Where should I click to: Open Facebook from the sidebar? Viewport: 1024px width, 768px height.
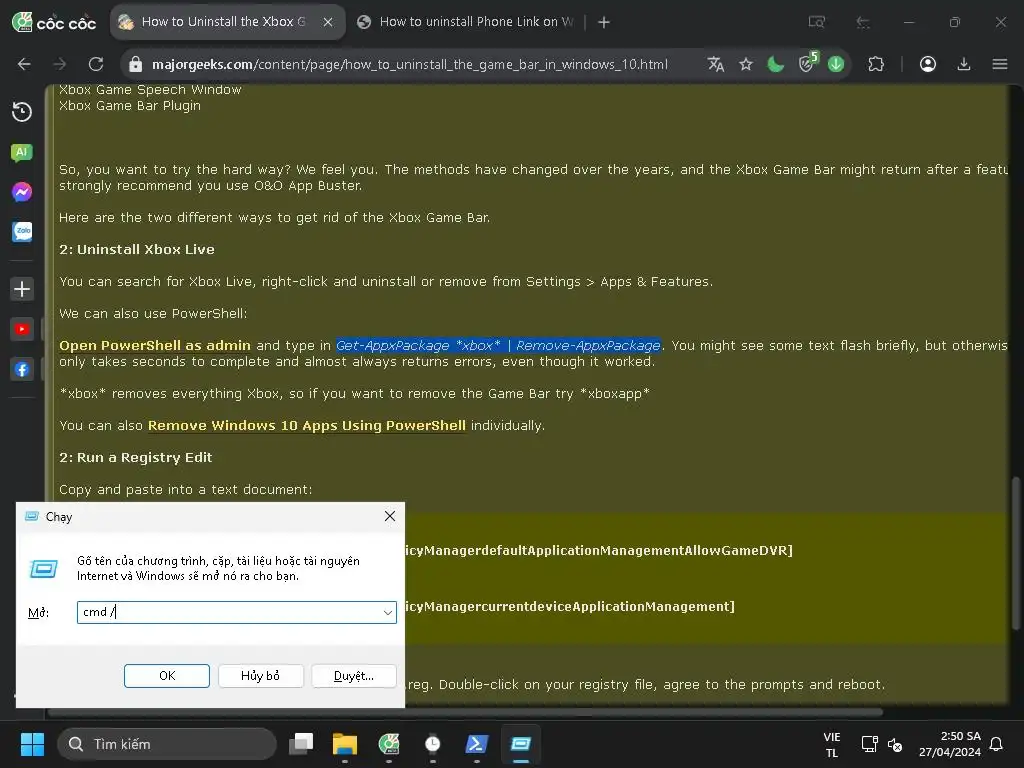coord(22,370)
